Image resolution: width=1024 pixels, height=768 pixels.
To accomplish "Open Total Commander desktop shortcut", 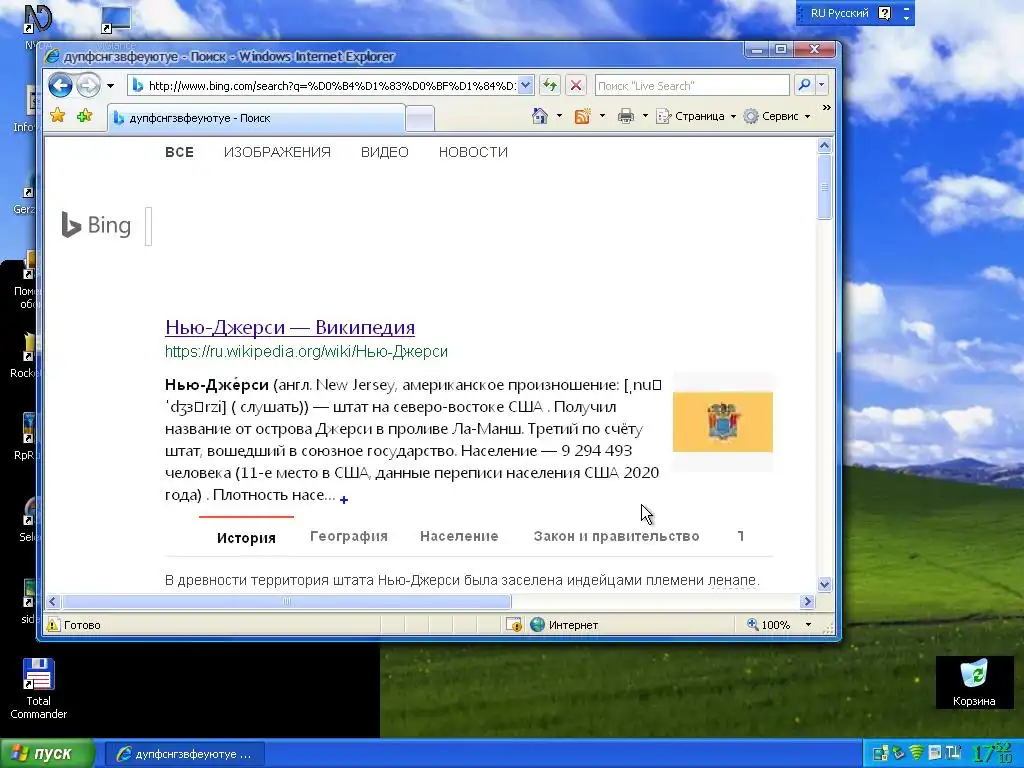I will point(39,688).
